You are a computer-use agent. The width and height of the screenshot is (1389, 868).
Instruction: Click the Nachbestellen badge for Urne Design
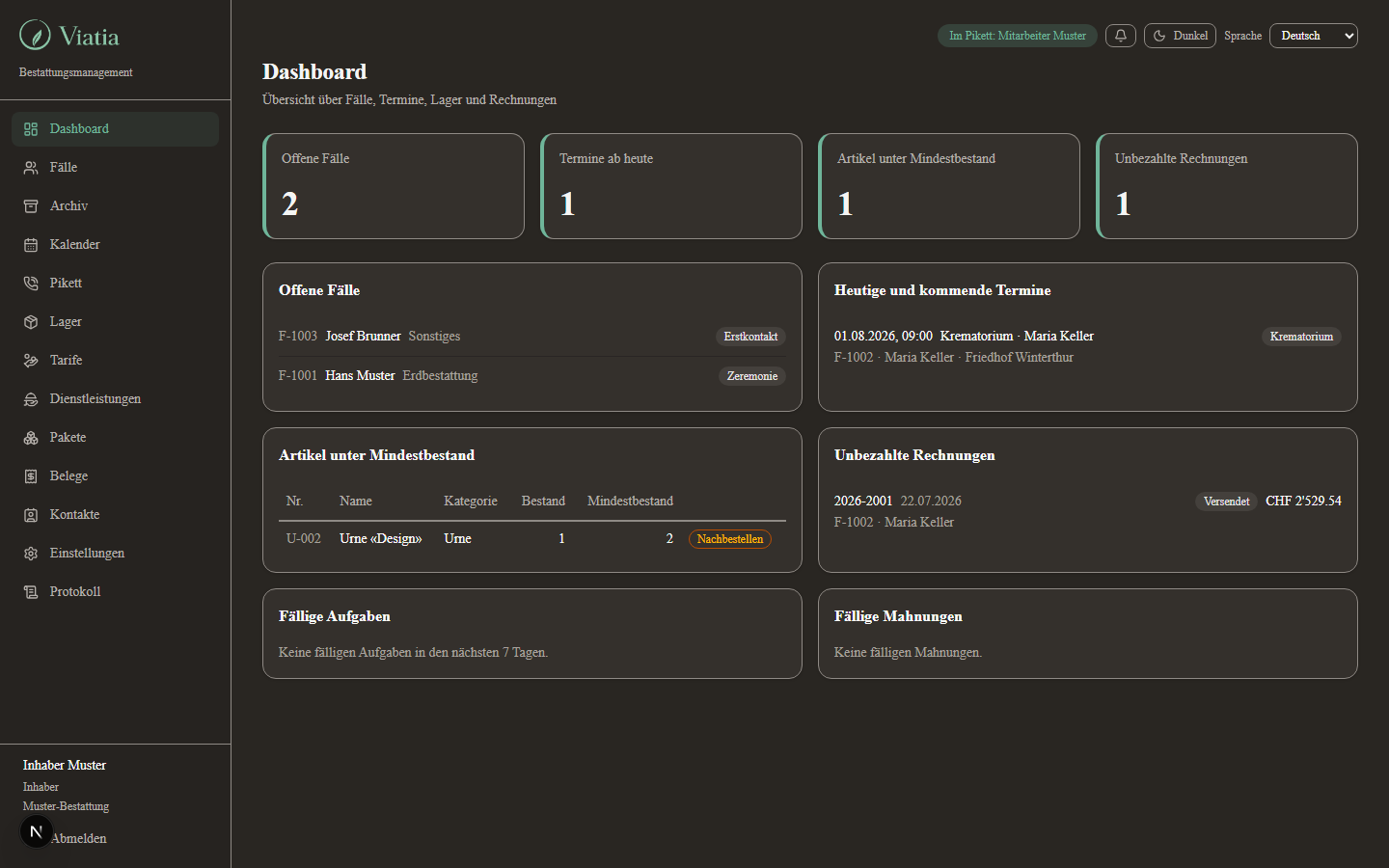[x=730, y=539]
